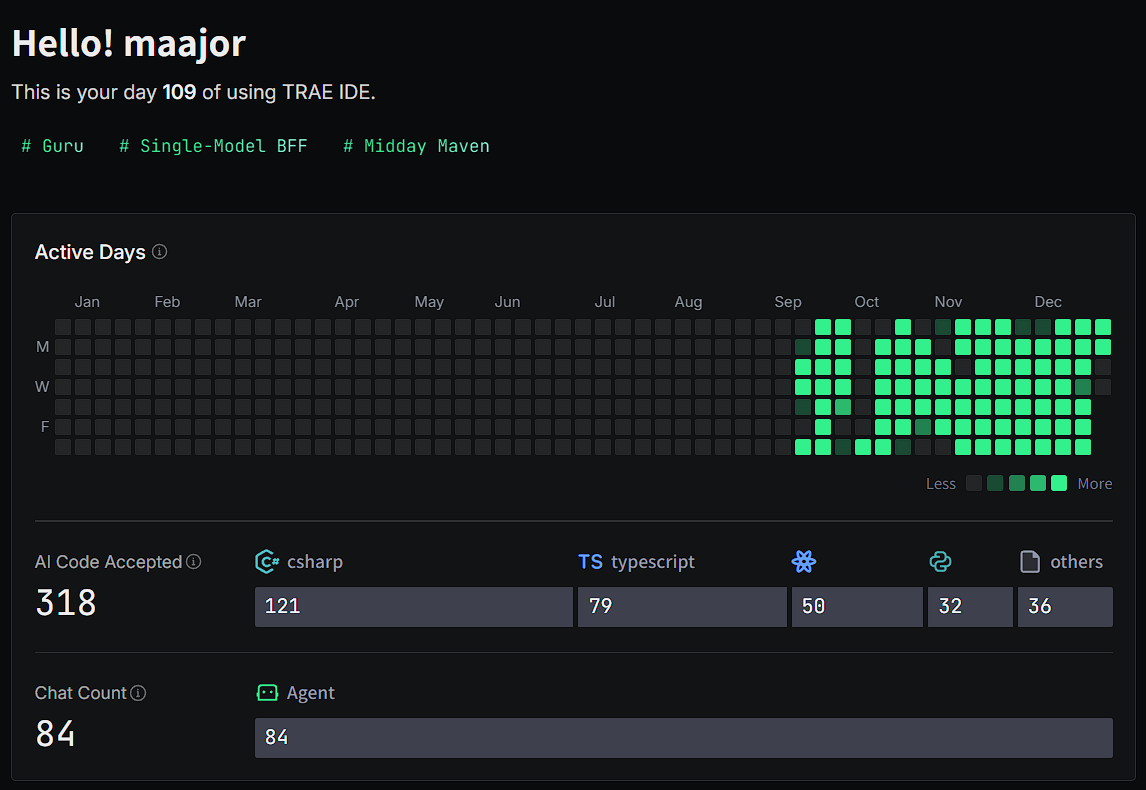Click the info icon beside AI Code Accepted
The image size is (1146, 790).
(x=194, y=562)
